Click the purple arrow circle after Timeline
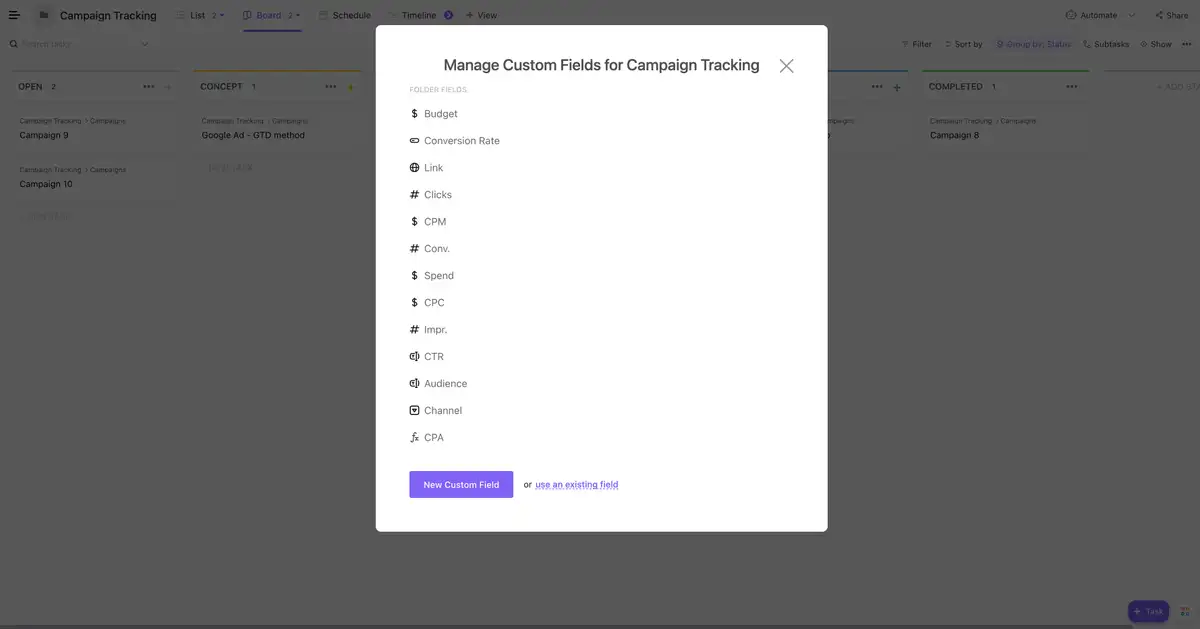Screen dimensions: 1200x629 click(448, 15)
